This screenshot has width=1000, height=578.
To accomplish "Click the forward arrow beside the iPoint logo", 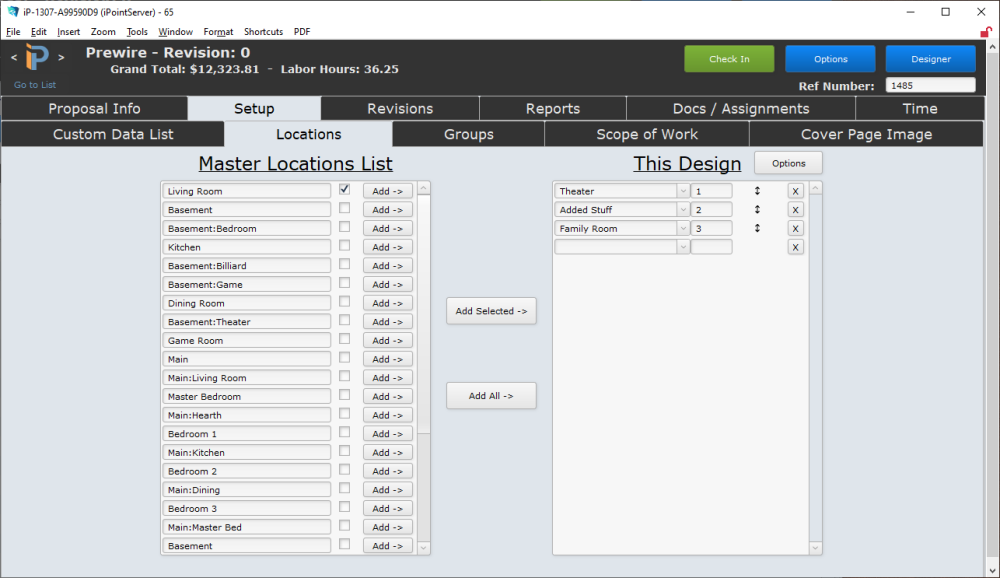I will pos(59,57).
